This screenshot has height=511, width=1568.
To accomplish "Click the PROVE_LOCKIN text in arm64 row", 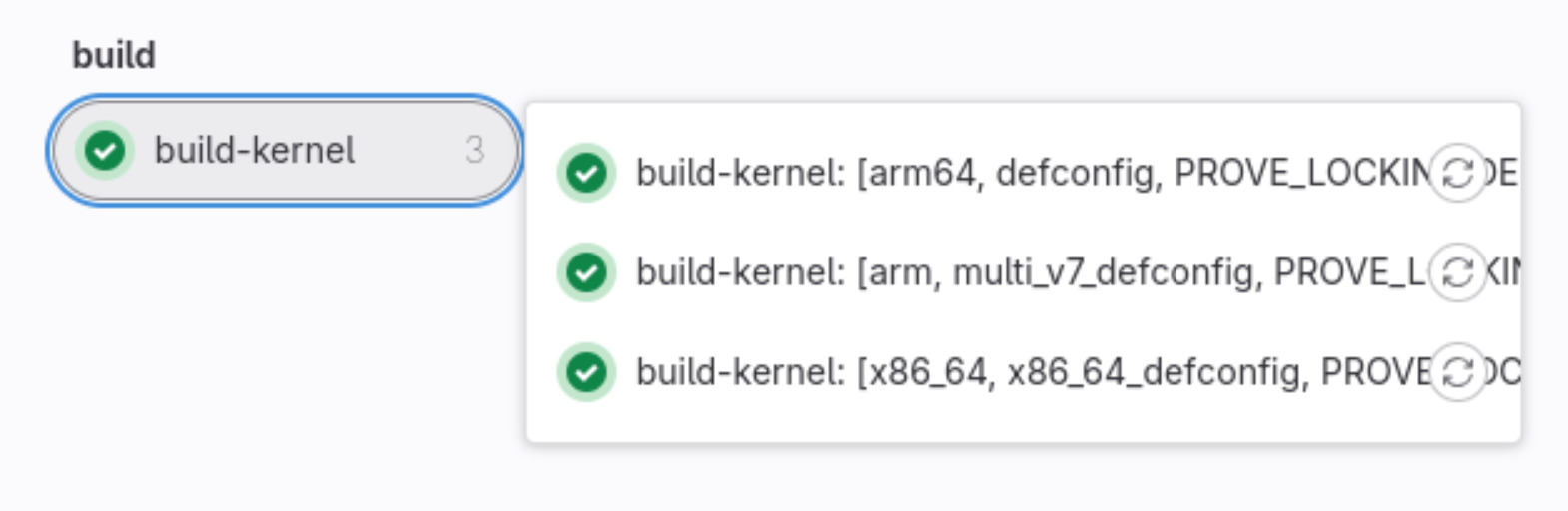I will pyautogui.click(x=1300, y=174).
